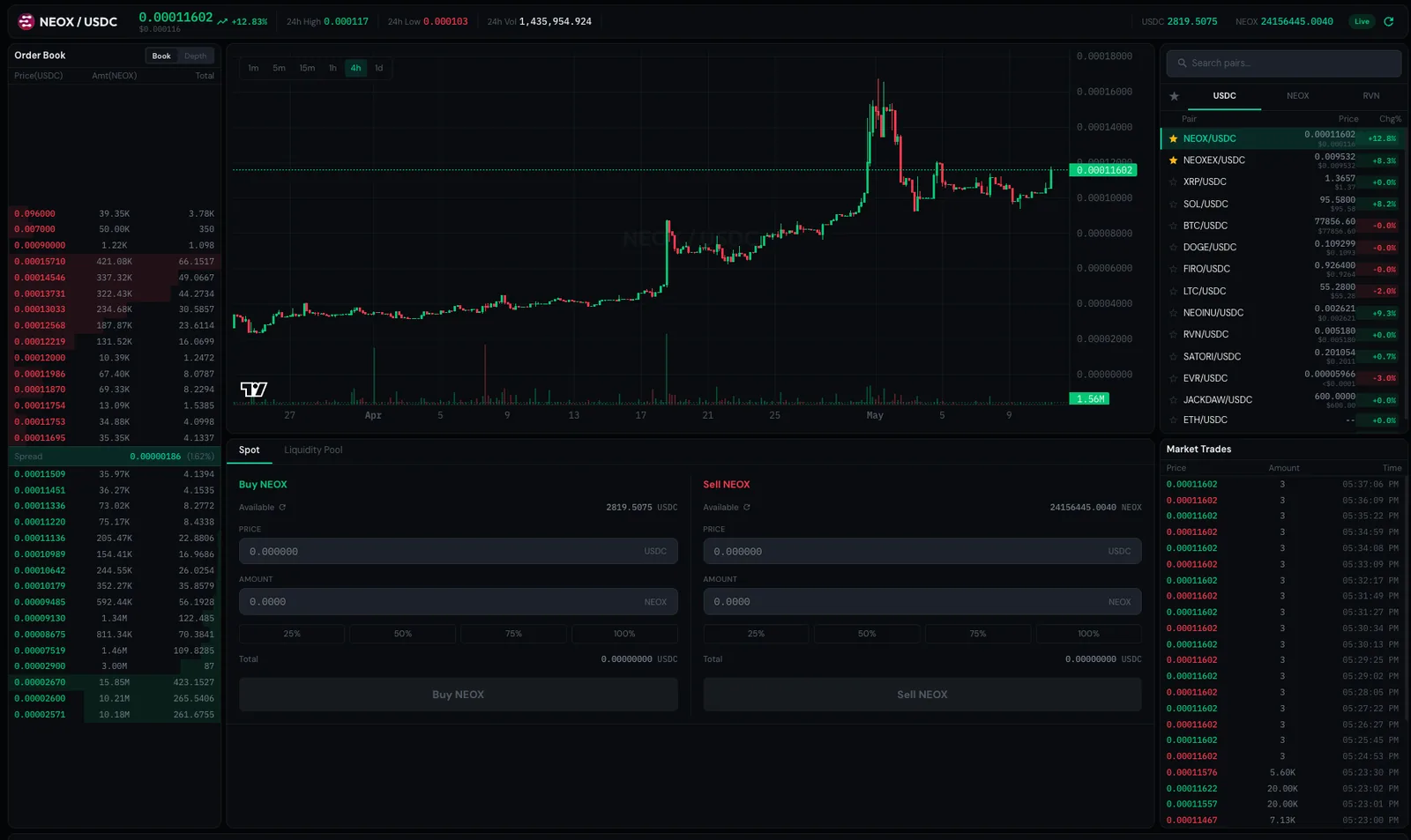1411x840 pixels.
Task: Select ask order at price 0.096000
Action: (x=115, y=213)
